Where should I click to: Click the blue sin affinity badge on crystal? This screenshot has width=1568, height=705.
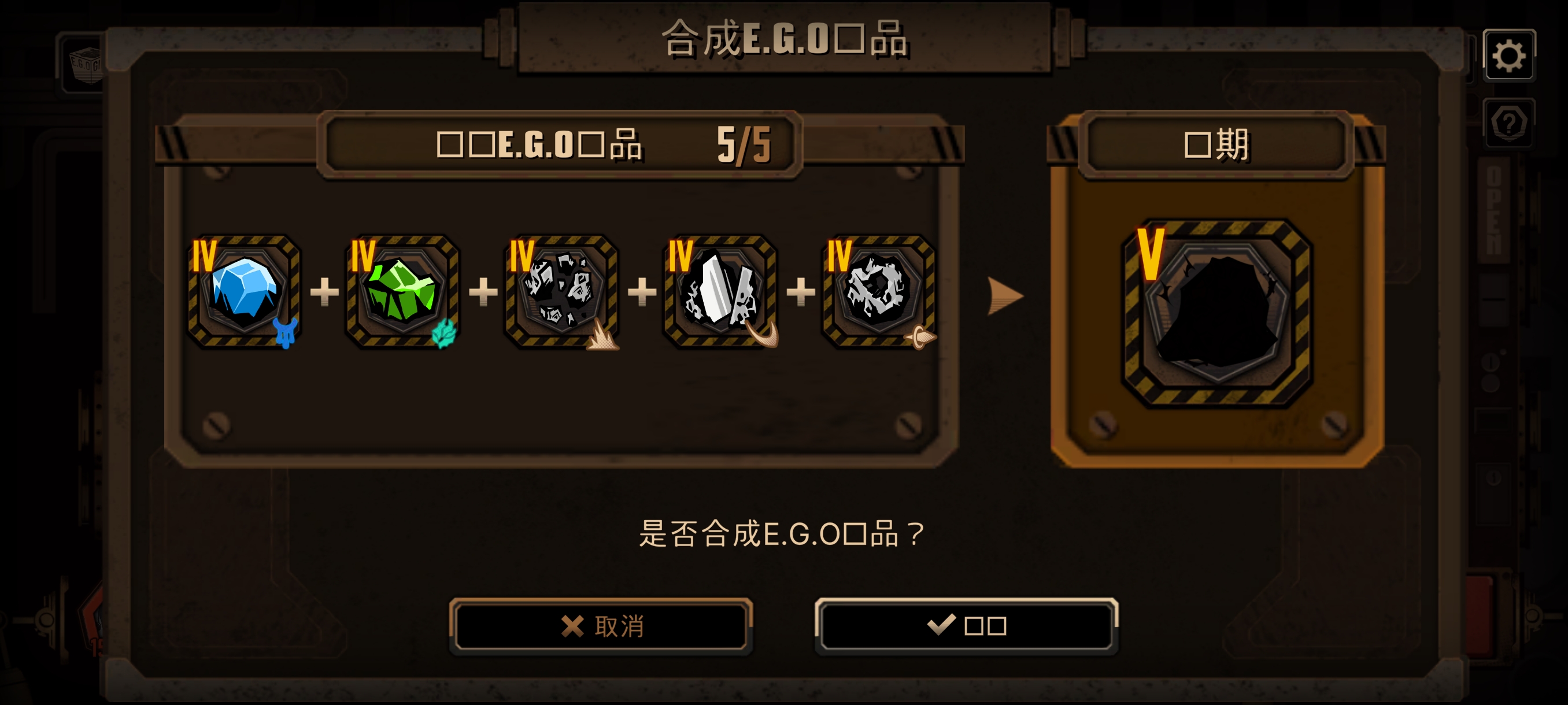pos(285,332)
